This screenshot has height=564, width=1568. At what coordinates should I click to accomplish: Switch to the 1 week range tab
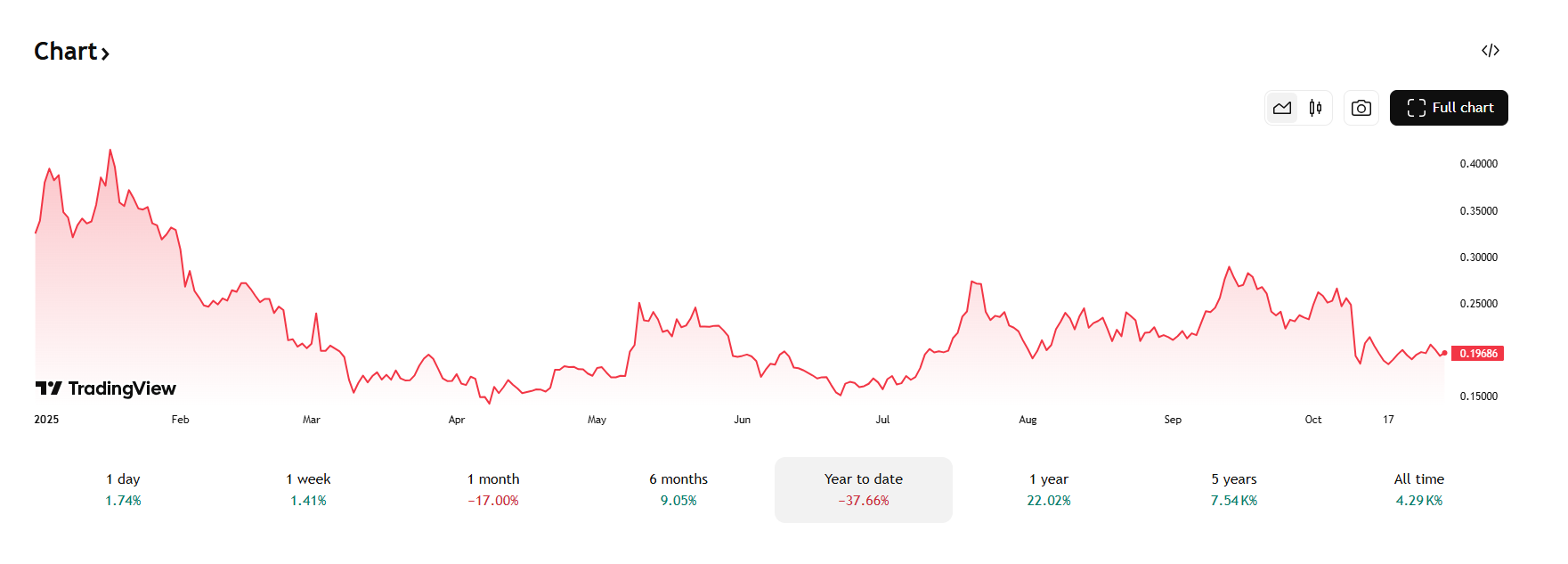[307, 489]
